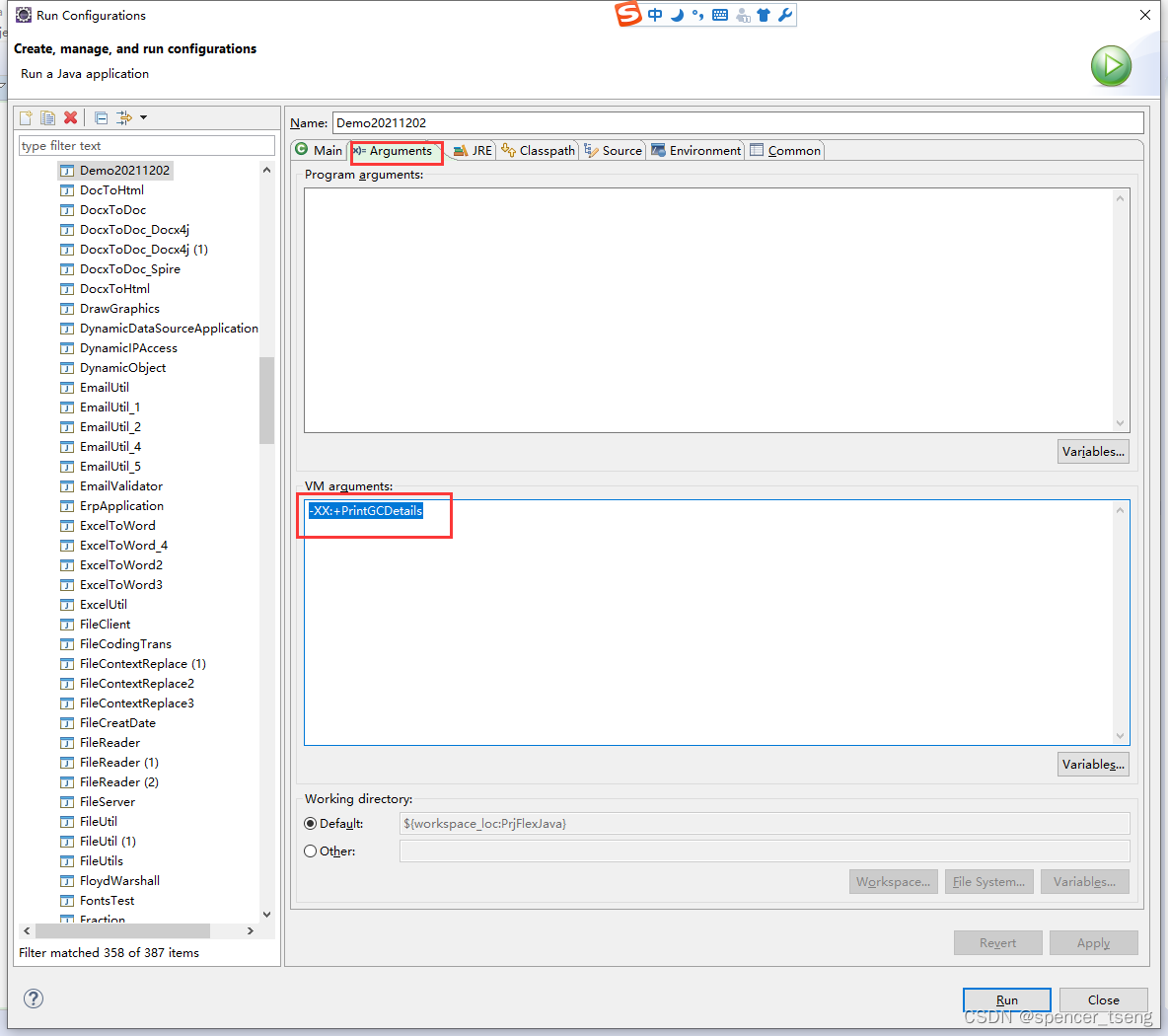1168x1036 pixels.
Task: Click the green Run launch icon top right
Action: click(x=1111, y=66)
